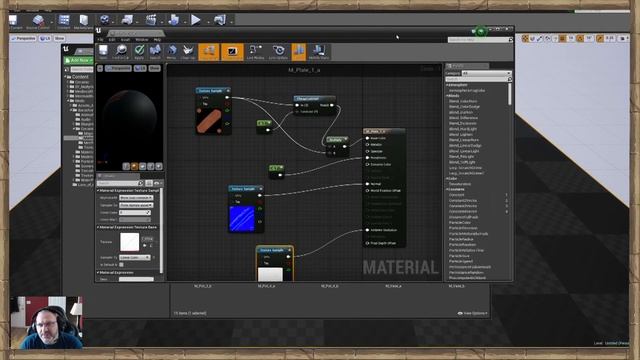
Task: Set preview mesh to cylinder shape
Action: point(126,166)
